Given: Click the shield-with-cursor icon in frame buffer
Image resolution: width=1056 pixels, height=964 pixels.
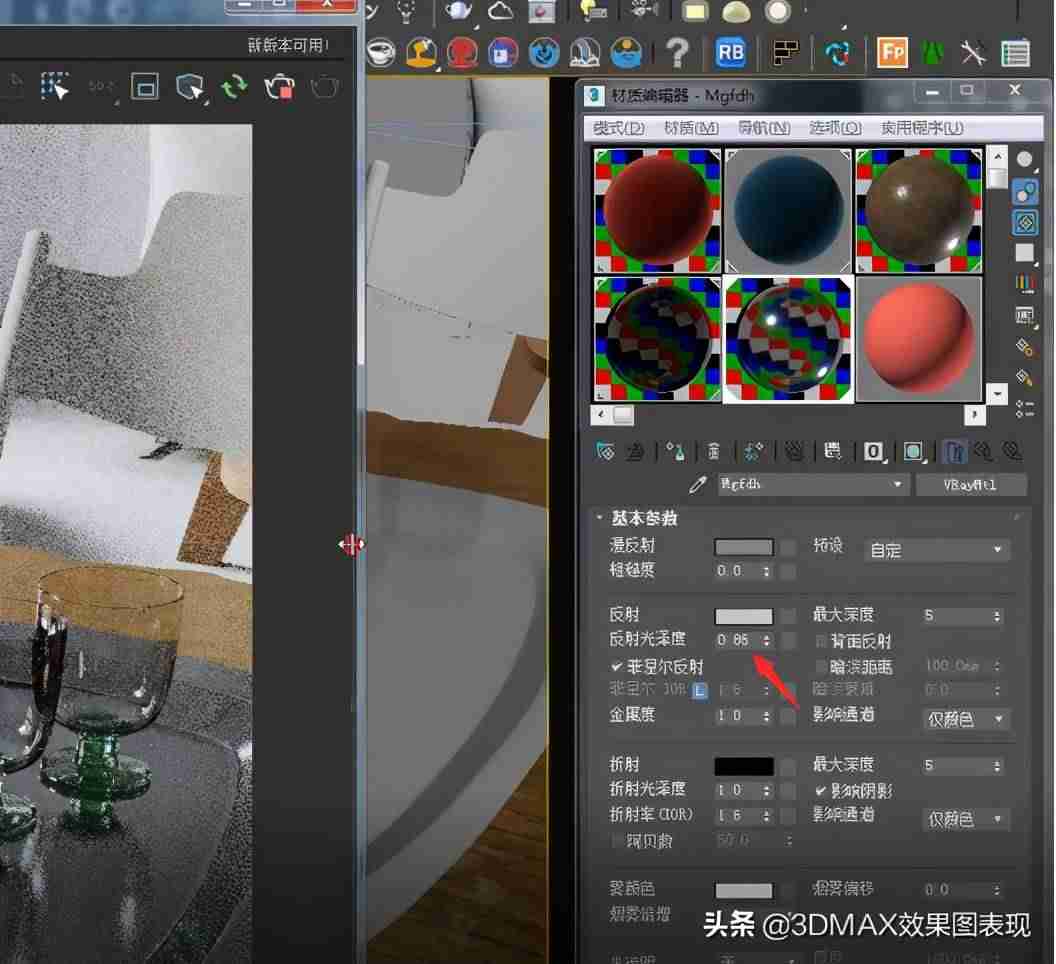Looking at the screenshot, I should [x=190, y=88].
